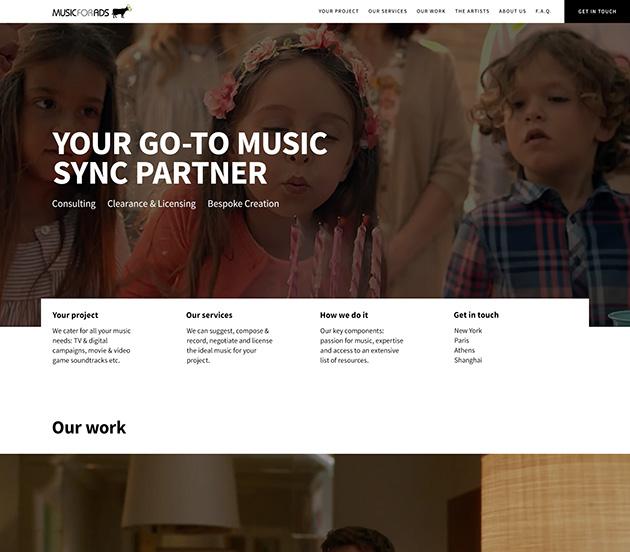Open The Artists navigation link
This screenshot has width=630, height=552.
click(x=472, y=11)
